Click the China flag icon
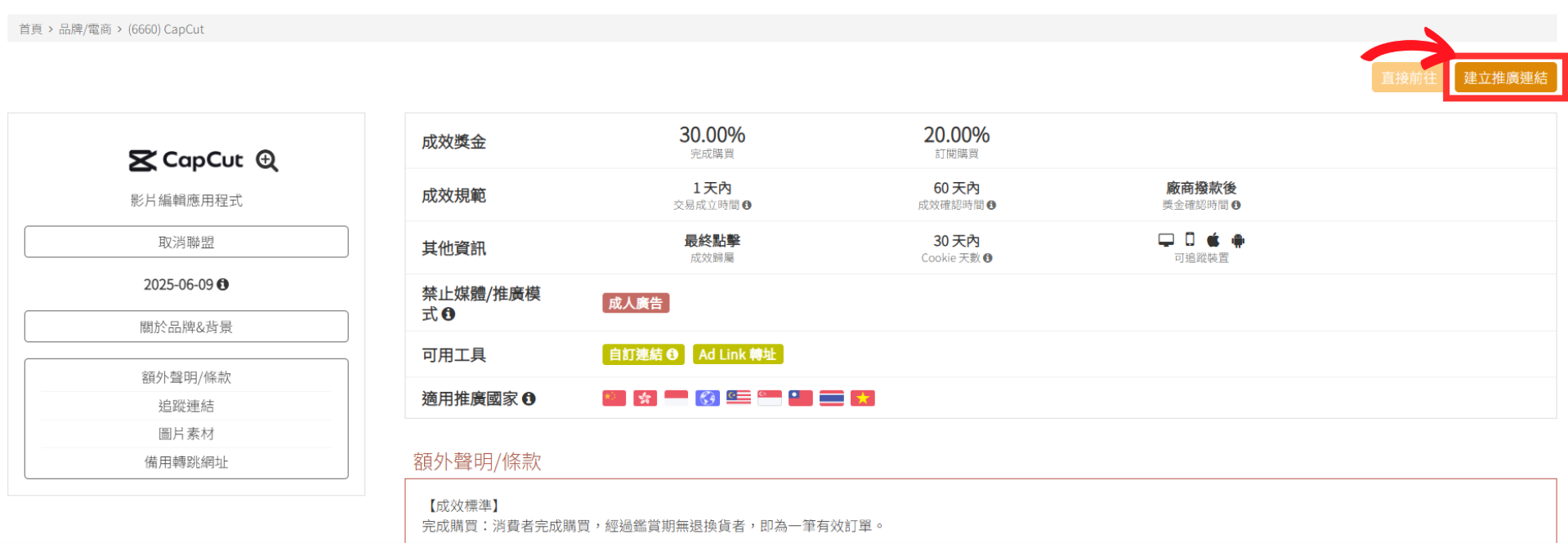The height and width of the screenshot is (543, 1568). 614,398
